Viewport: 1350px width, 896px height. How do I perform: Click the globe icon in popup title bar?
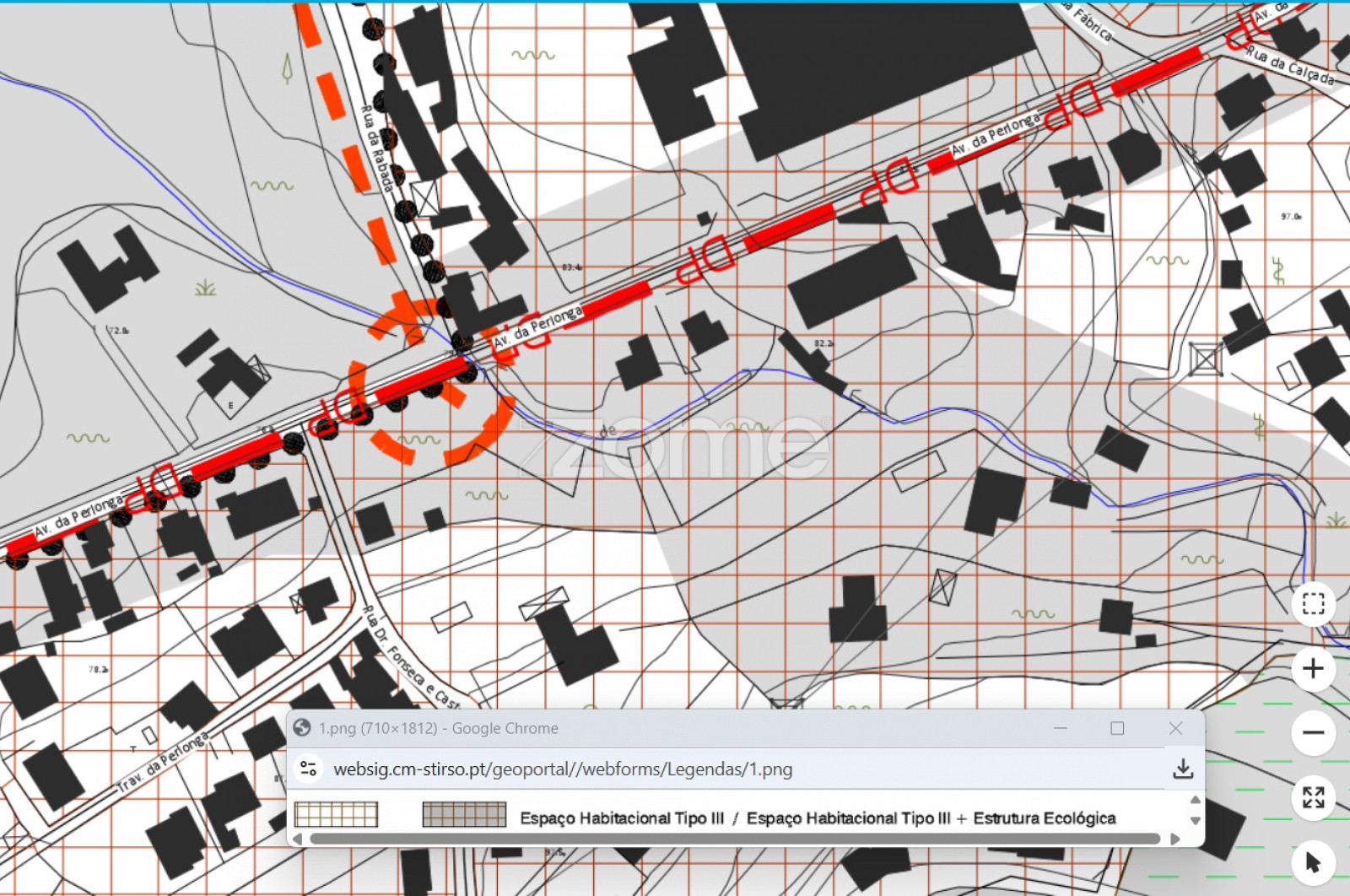point(302,728)
